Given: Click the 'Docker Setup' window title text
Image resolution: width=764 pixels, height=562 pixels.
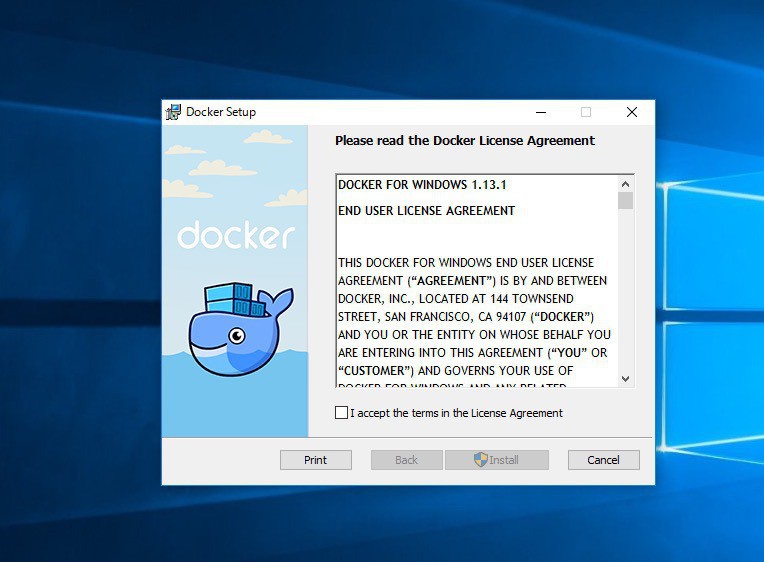Looking at the screenshot, I should [221, 112].
